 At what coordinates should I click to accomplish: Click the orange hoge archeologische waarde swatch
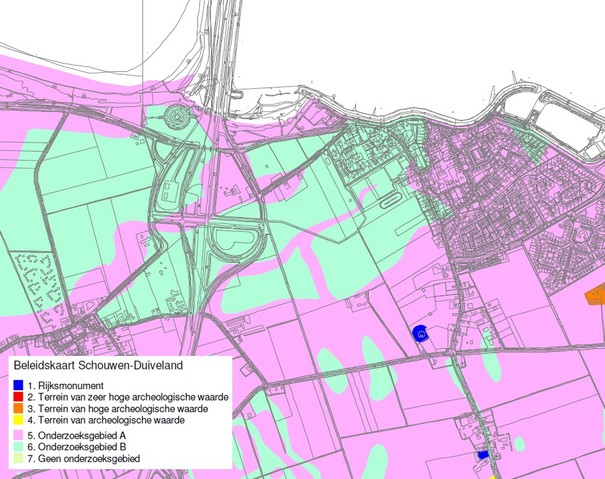(x=18, y=408)
